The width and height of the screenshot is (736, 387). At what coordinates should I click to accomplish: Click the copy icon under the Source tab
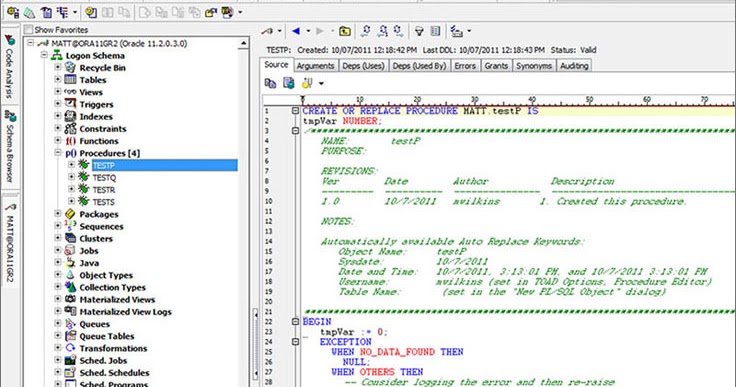[270, 84]
